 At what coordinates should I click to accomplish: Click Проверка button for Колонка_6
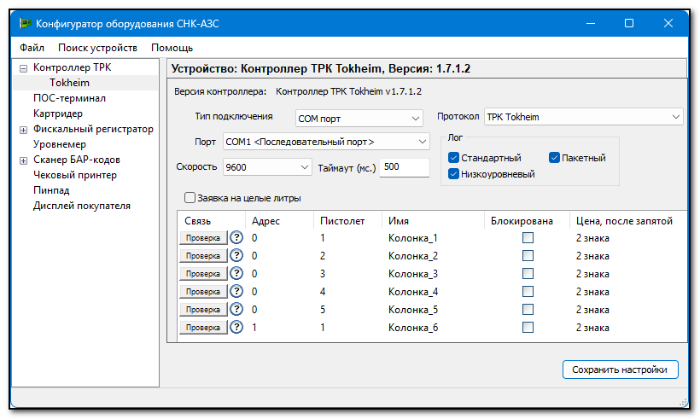[x=203, y=327]
